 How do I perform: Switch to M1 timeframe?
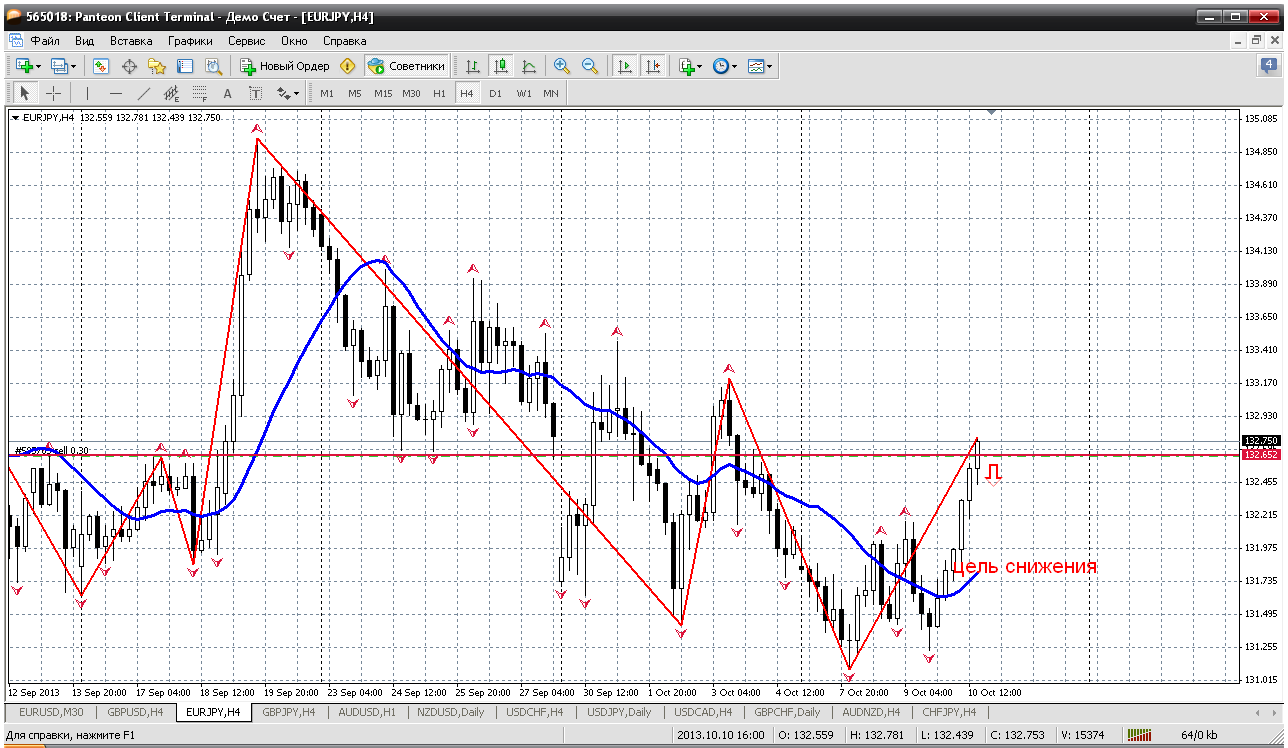pos(327,93)
